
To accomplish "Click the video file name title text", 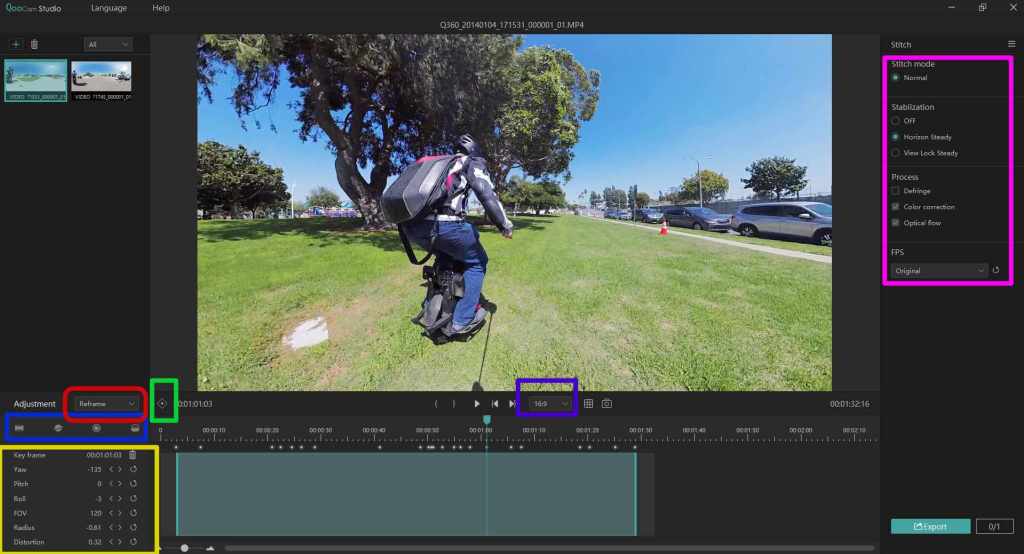I will coord(512,25).
